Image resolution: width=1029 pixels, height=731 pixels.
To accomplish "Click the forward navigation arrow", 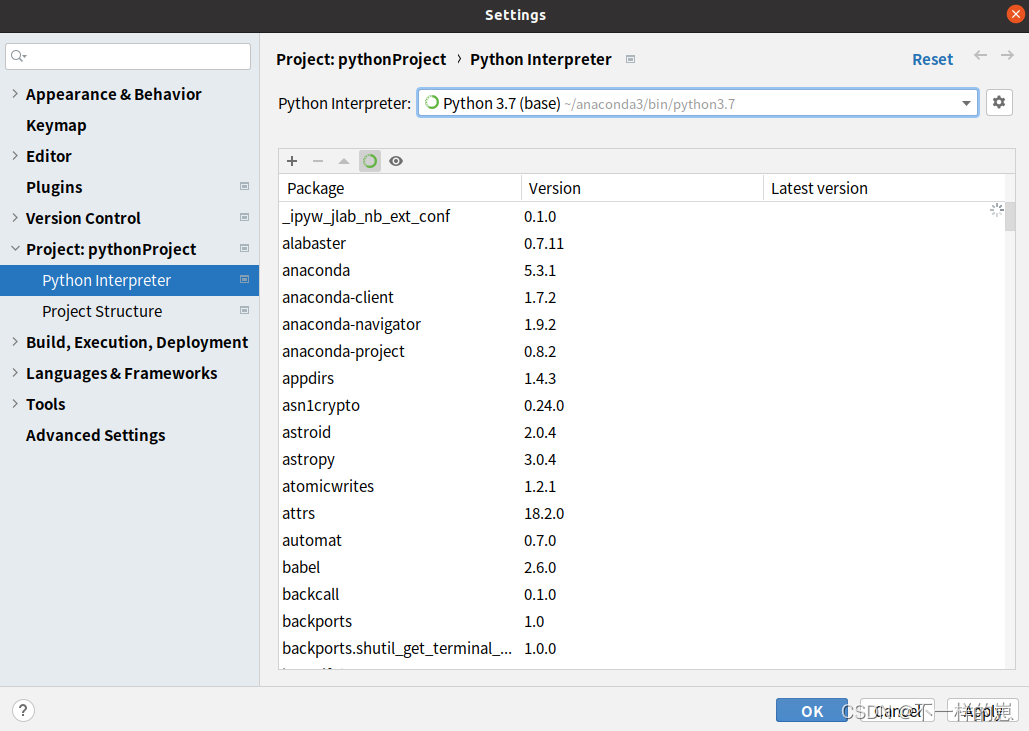I will [1007, 55].
